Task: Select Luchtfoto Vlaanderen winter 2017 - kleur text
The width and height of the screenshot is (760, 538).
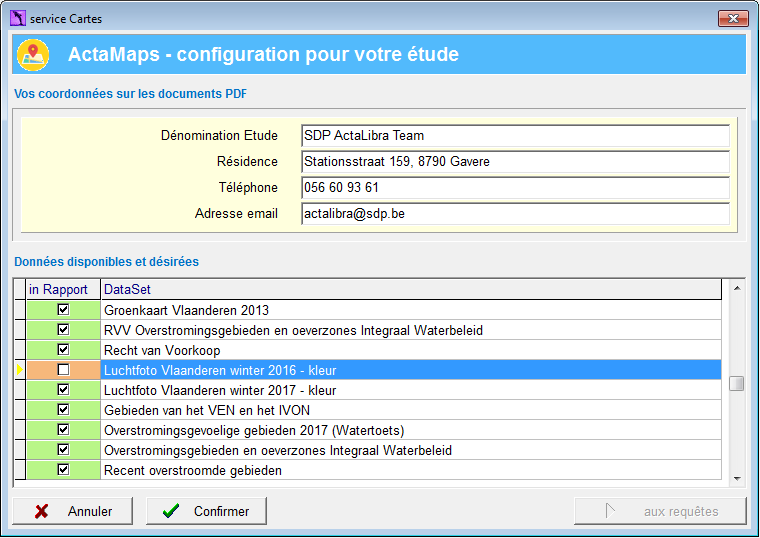Action: [220, 391]
